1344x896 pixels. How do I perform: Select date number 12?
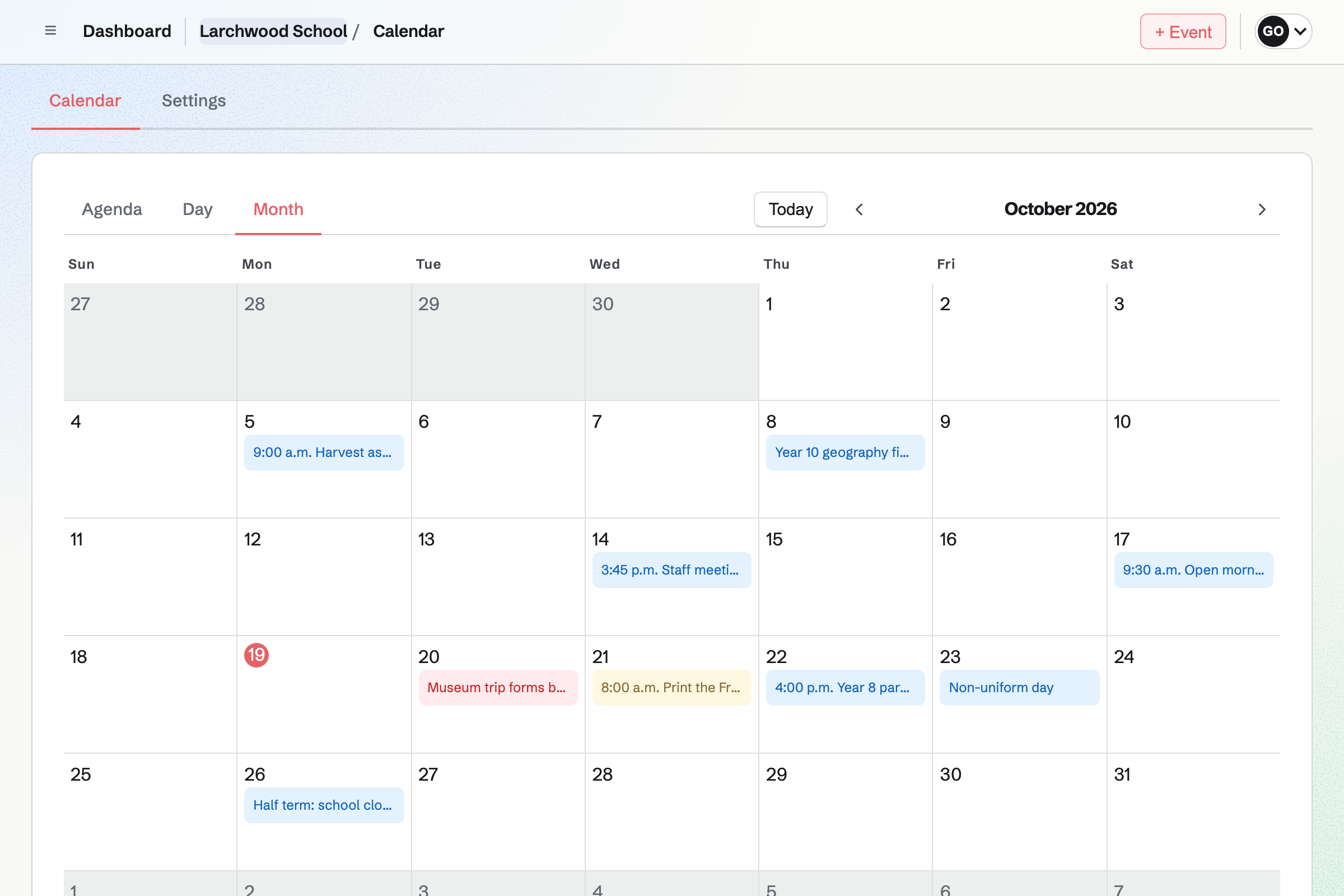click(x=252, y=539)
